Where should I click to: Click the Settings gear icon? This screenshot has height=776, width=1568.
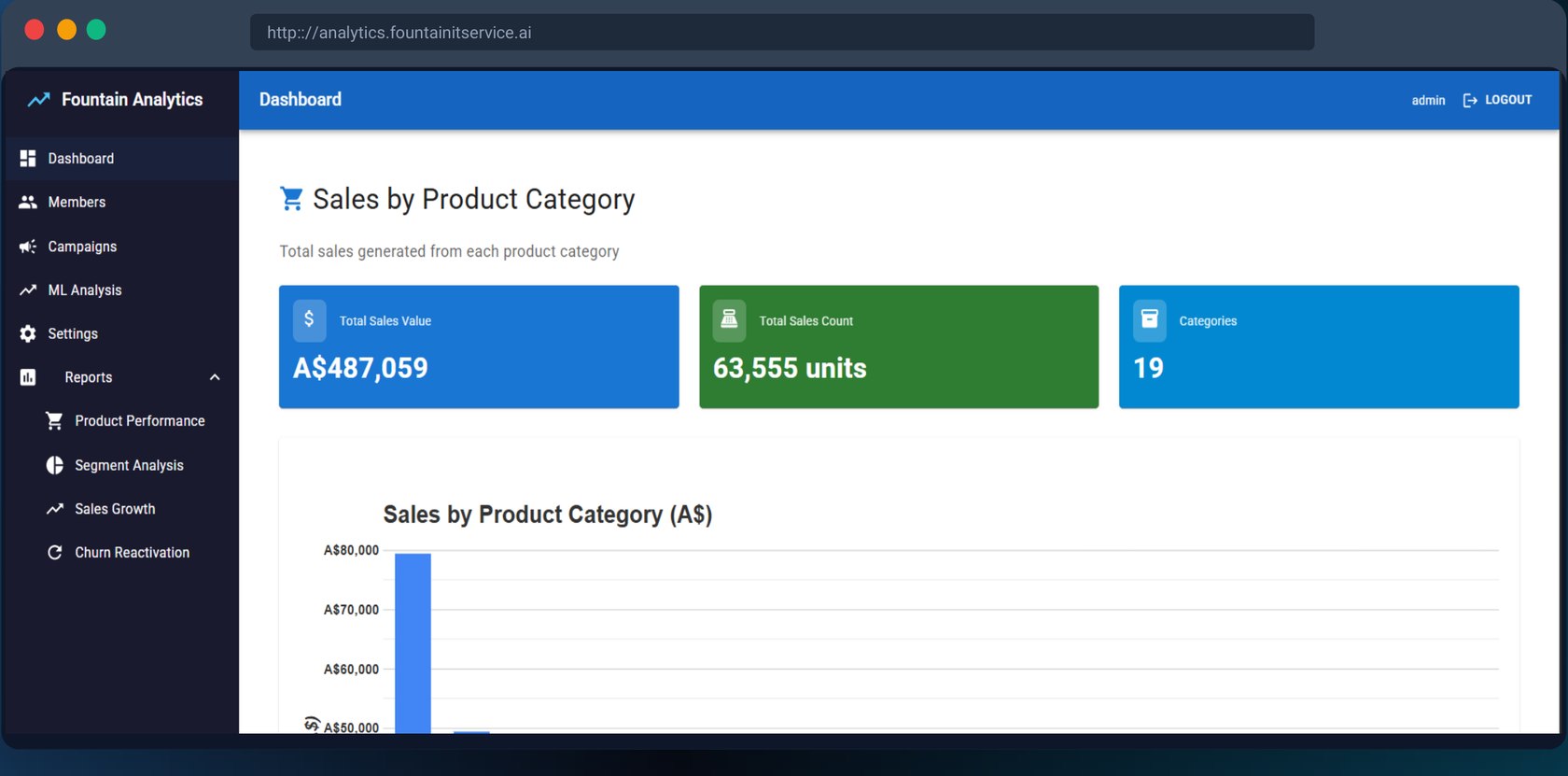click(x=28, y=333)
